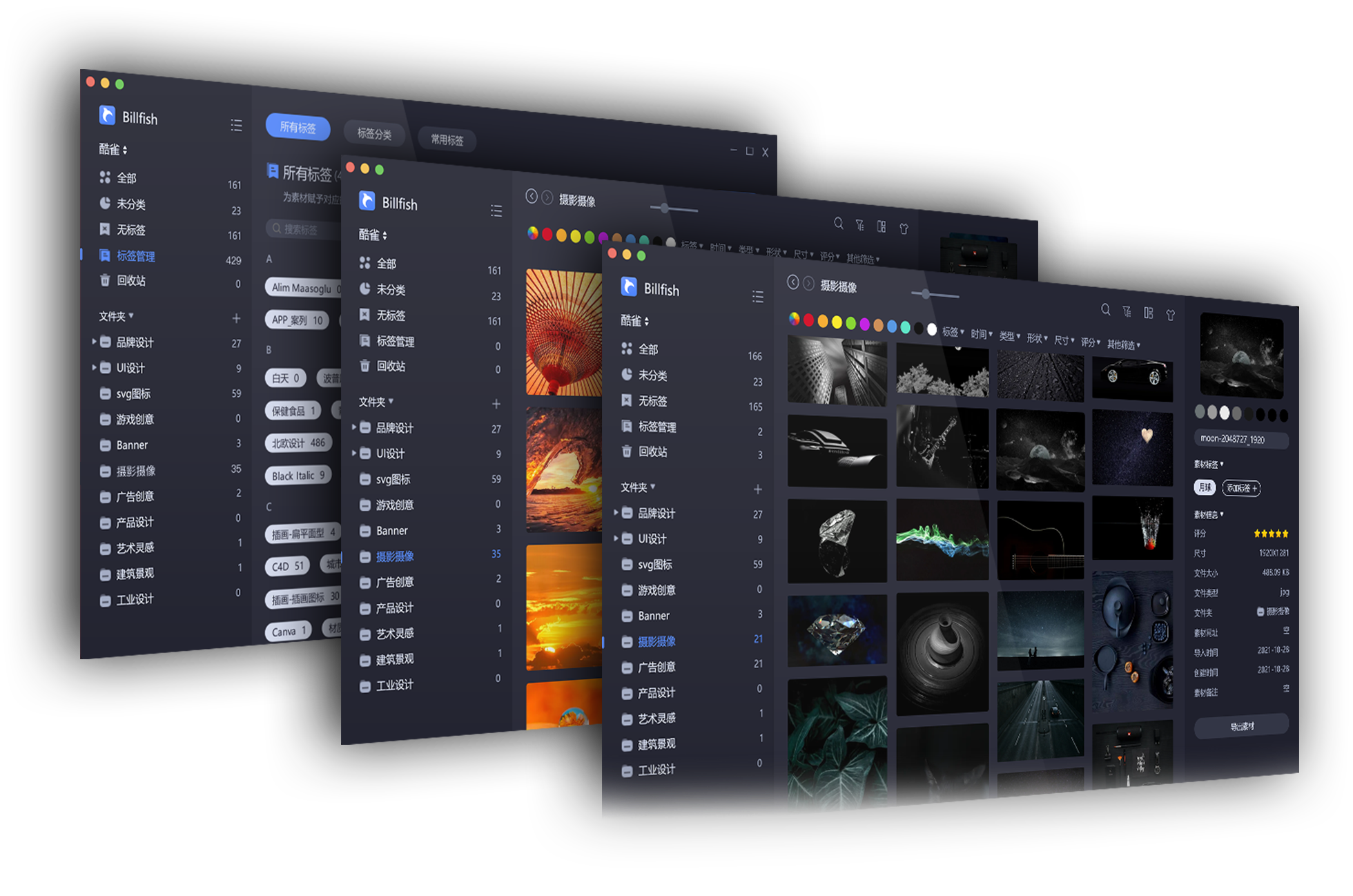The width and height of the screenshot is (1353, 896).
Task: Click search icon in the frontmost Billfish window
Action: [x=1106, y=309]
